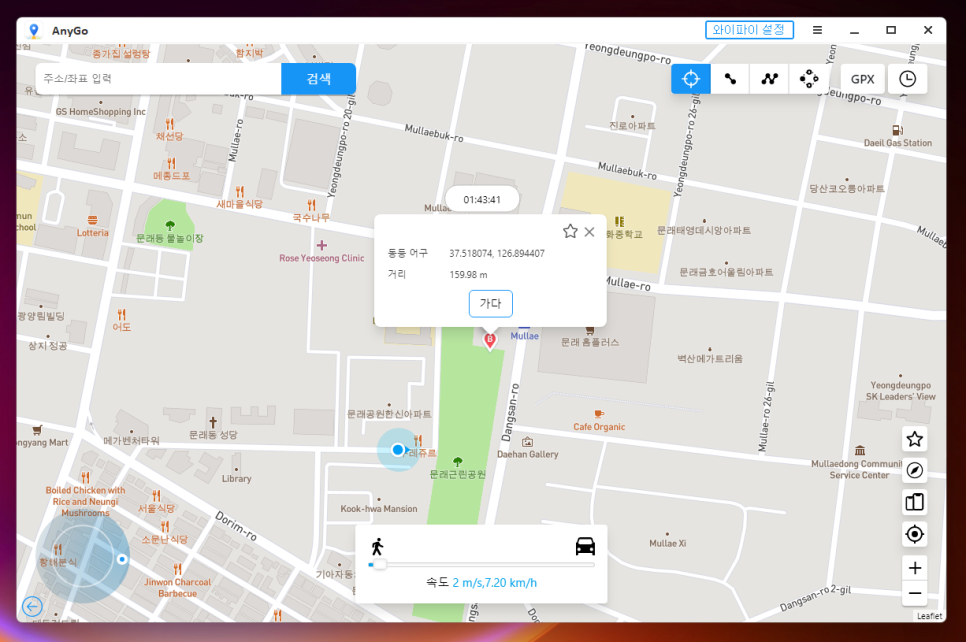Click the compass icon on the right sidebar

point(915,471)
